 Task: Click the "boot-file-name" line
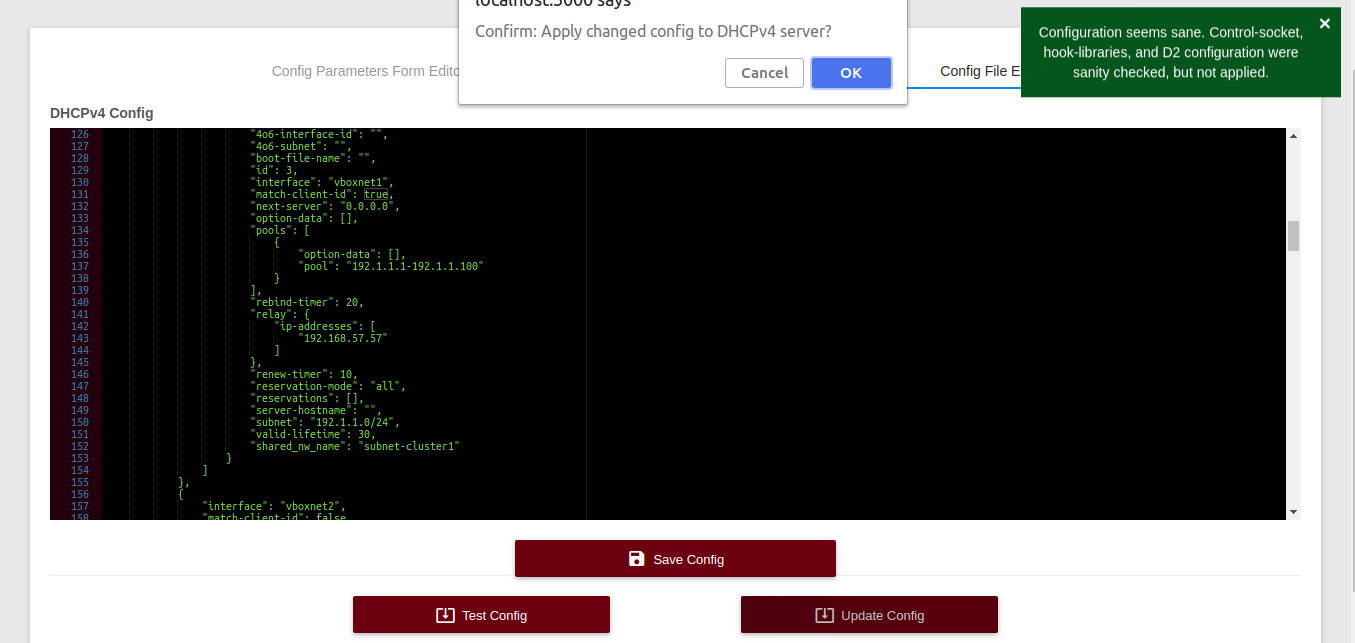pyautogui.click(x=313, y=158)
